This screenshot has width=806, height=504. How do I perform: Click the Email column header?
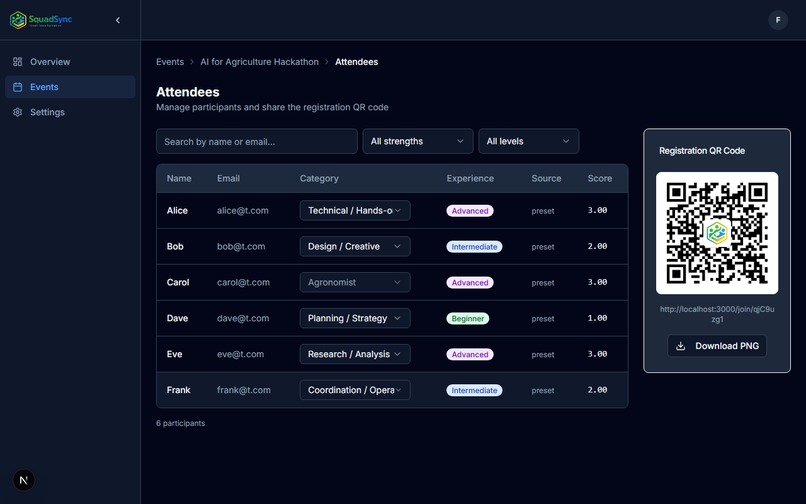(x=228, y=178)
